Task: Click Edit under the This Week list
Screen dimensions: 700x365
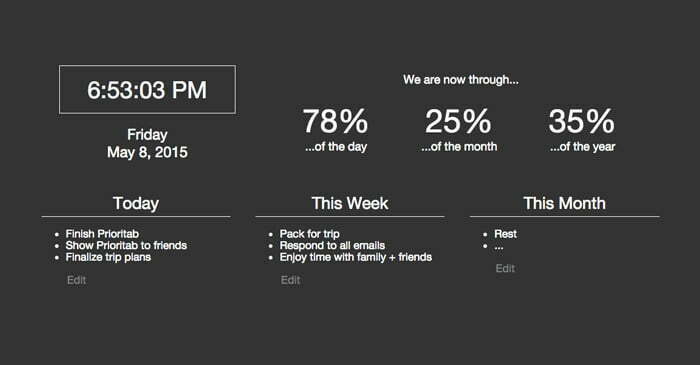Action: point(290,280)
